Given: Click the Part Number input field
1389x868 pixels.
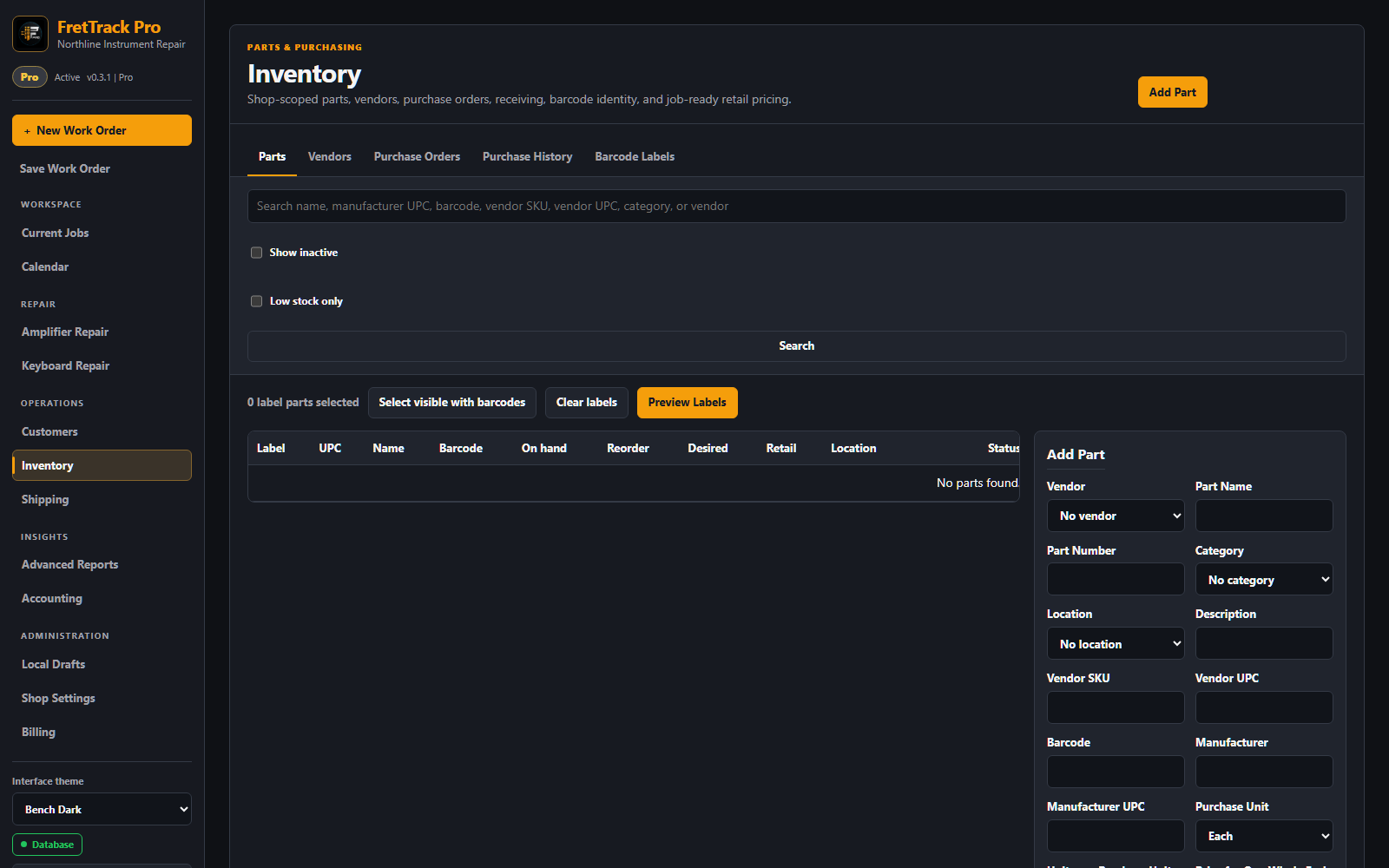Looking at the screenshot, I should pos(1116,580).
